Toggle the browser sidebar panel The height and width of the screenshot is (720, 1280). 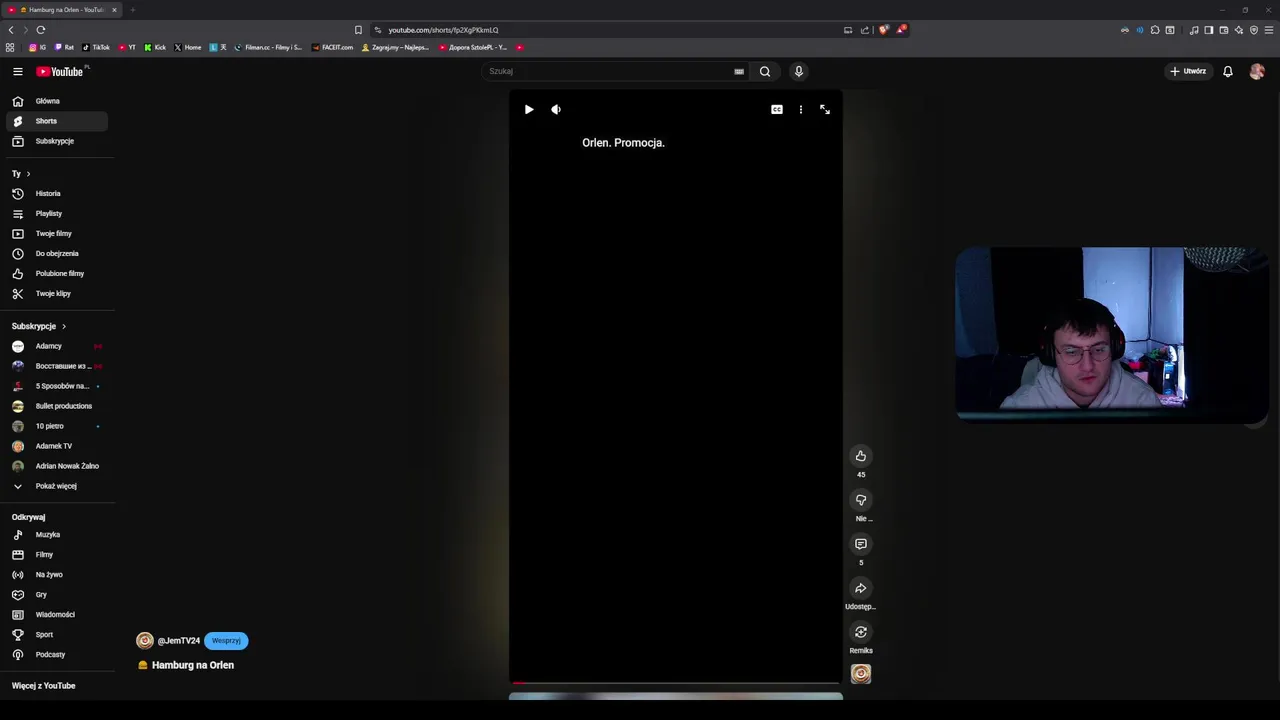coord(1209,30)
